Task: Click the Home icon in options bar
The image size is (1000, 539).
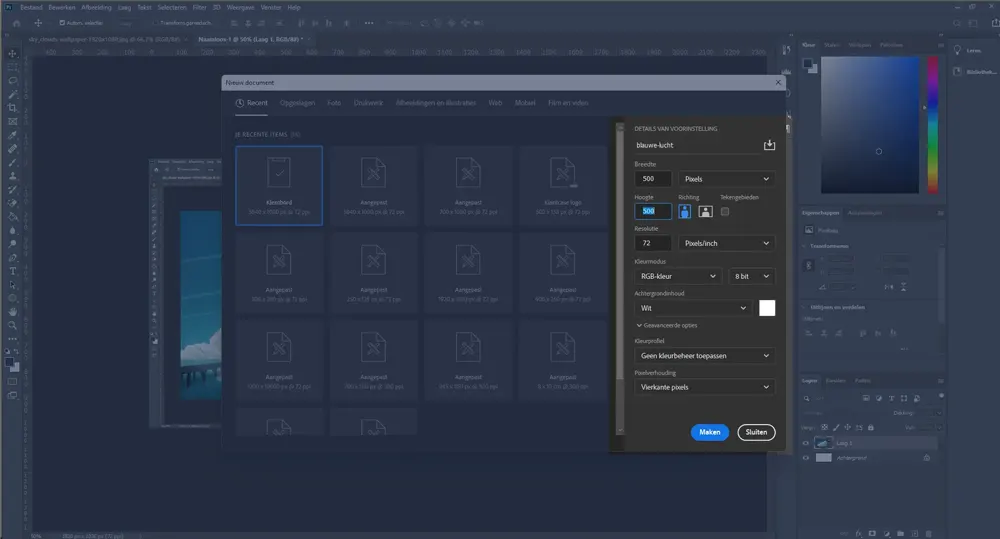Action: click(x=17, y=23)
